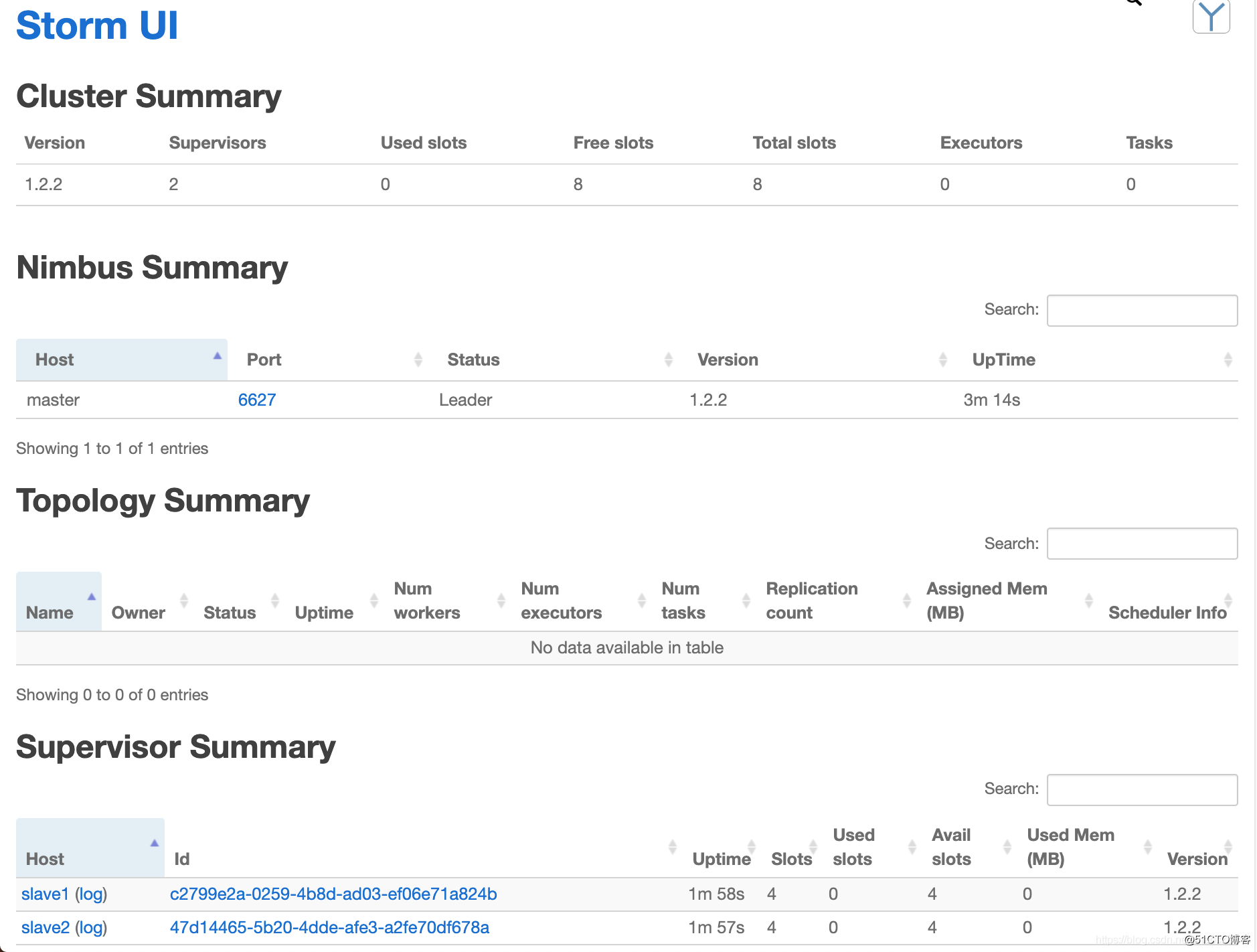Sort Nimbus table by UpTime column
1257x952 pixels.
[1096, 360]
